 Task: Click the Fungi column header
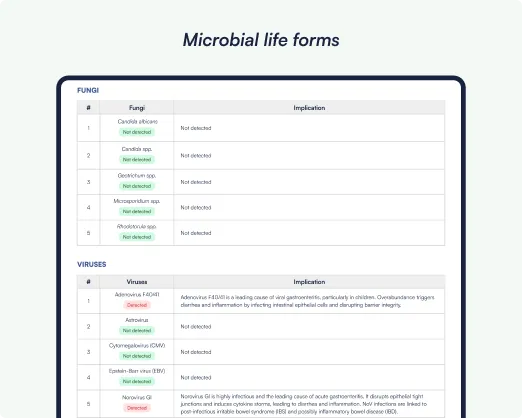(x=137, y=108)
